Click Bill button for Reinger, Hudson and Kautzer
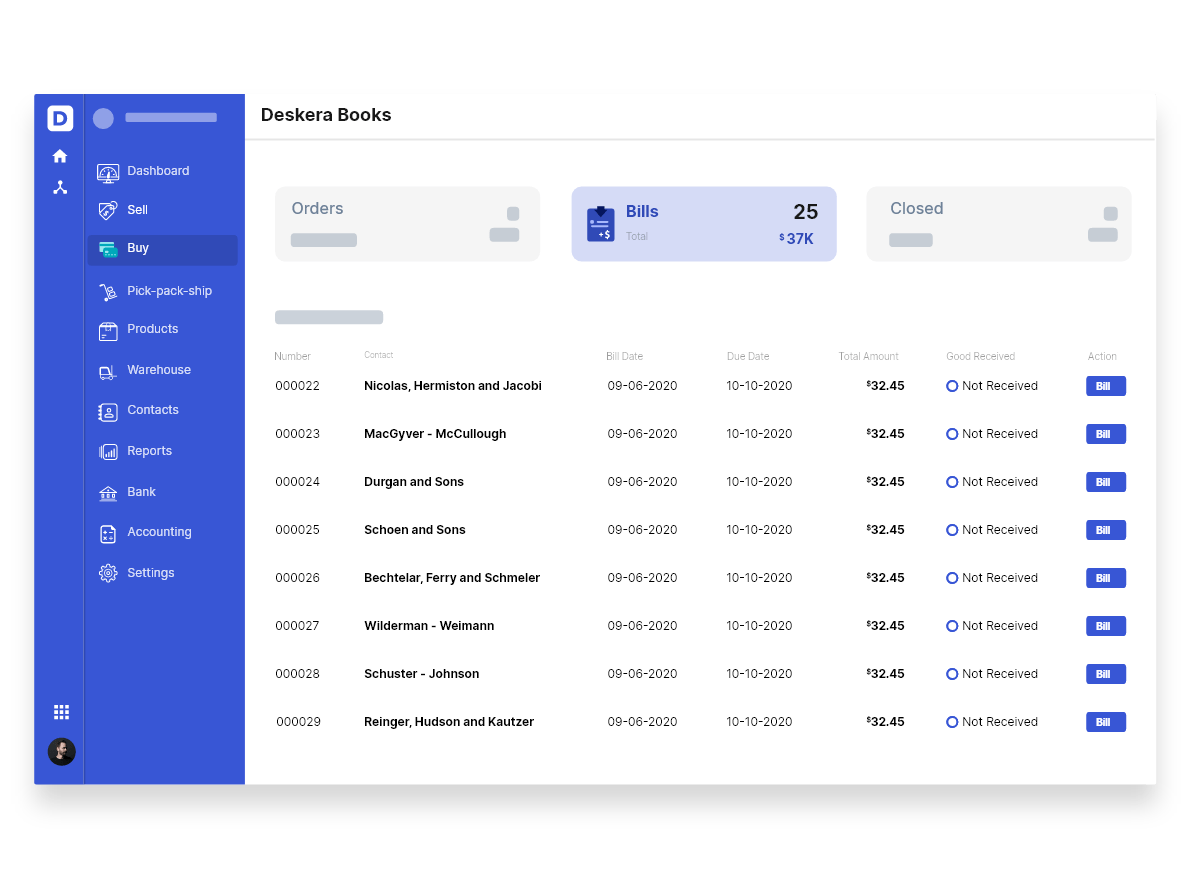The height and width of the screenshot is (880, 1193). tap(1106, 721)
